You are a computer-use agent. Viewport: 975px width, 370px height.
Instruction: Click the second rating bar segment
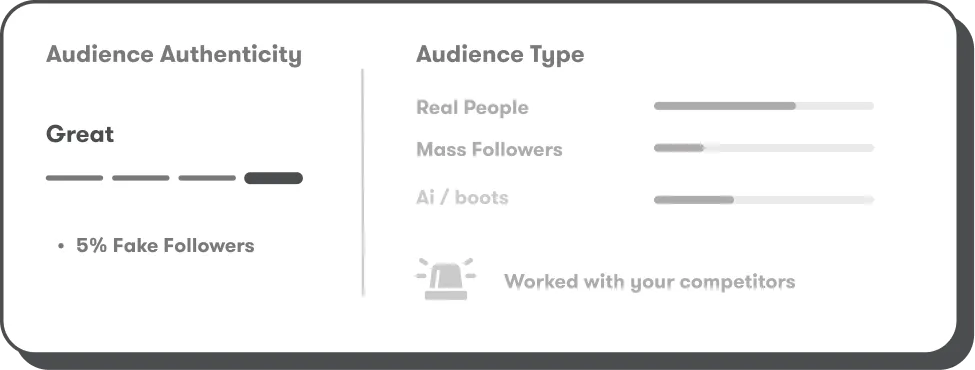(141, 178)
